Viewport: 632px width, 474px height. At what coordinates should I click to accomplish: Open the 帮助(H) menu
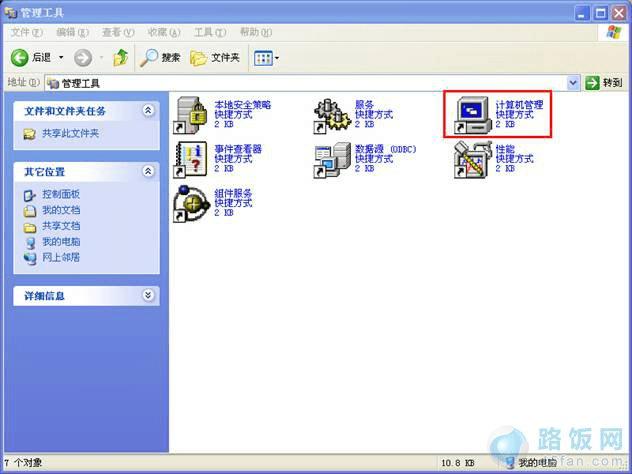[x=256, y=32]
